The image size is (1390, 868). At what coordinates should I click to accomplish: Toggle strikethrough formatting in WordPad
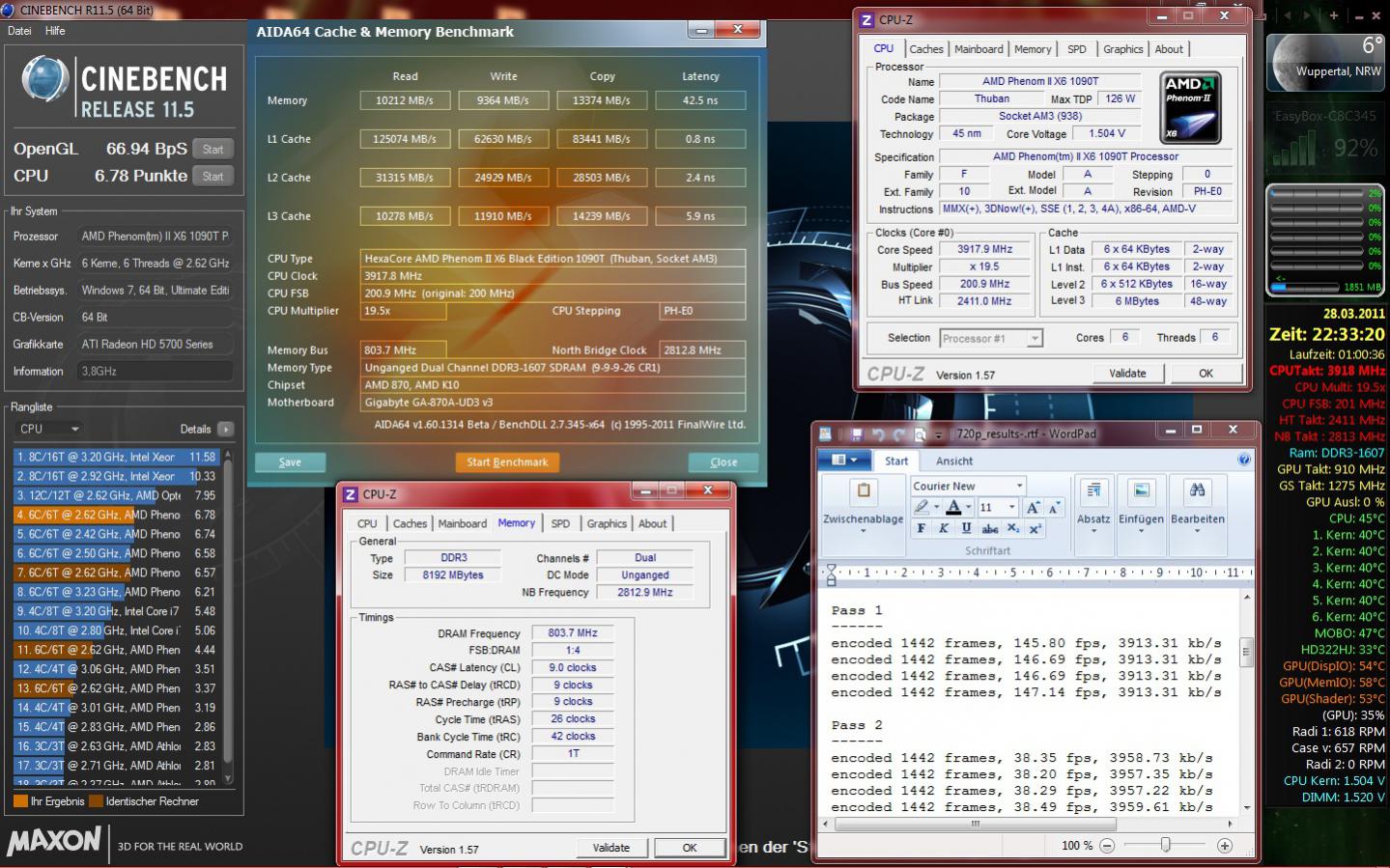point(989,528)
